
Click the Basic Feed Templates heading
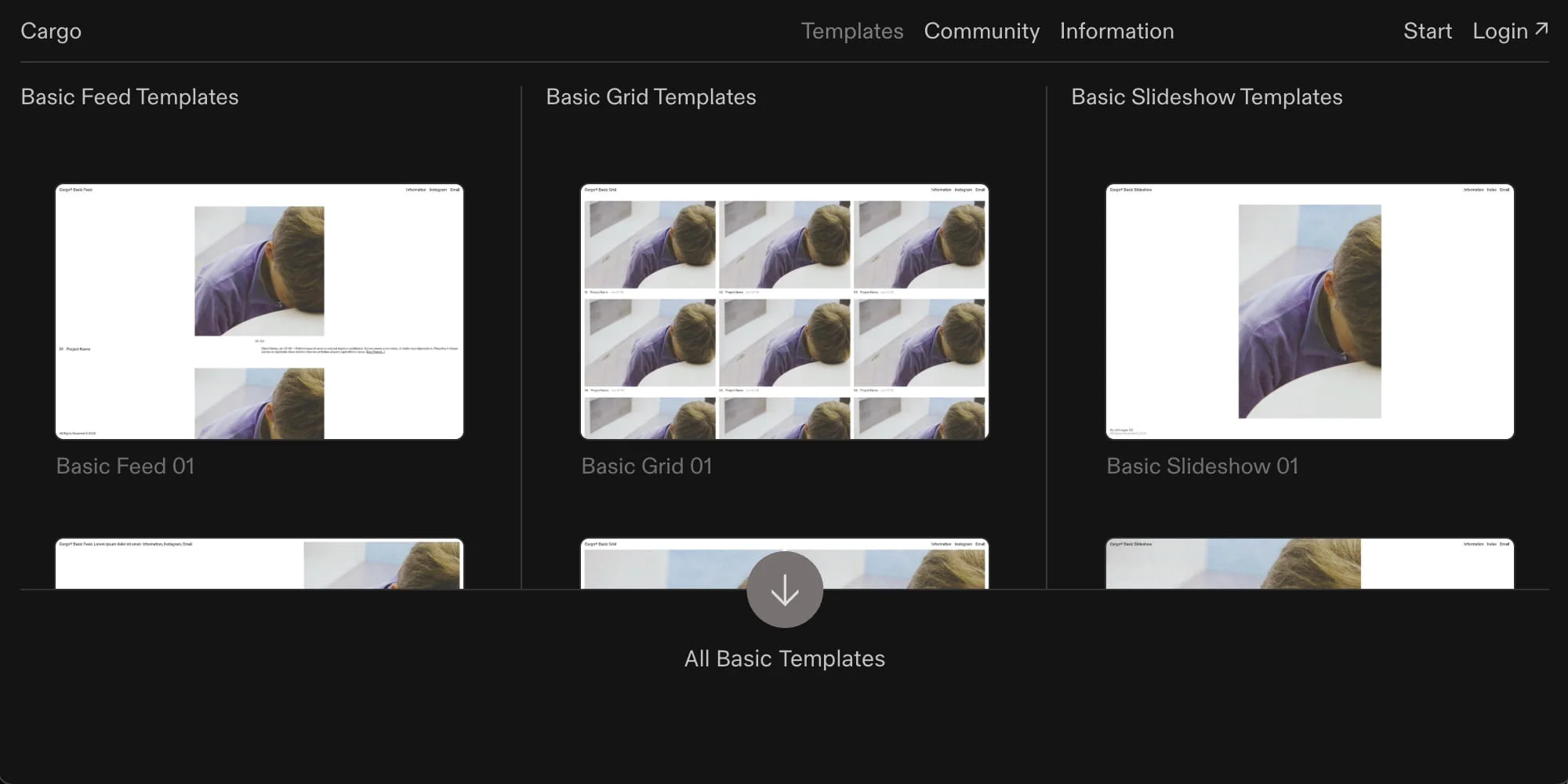129,96
